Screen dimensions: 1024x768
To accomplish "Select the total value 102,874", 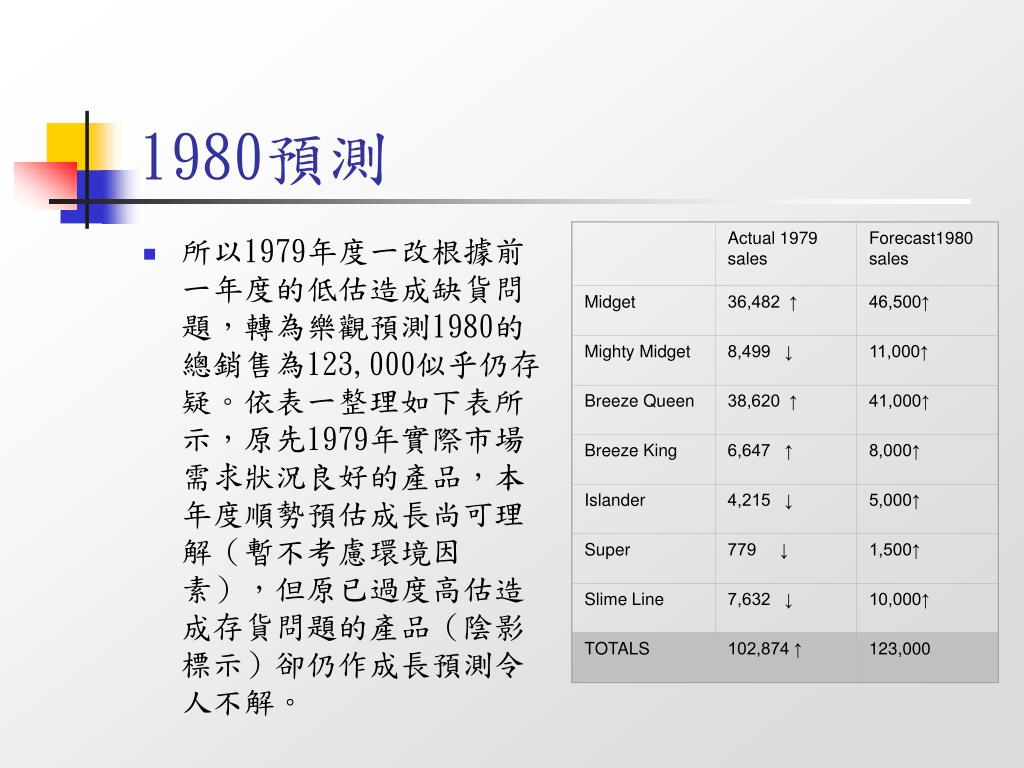I will pyautogui.click(x=759, y=648).
